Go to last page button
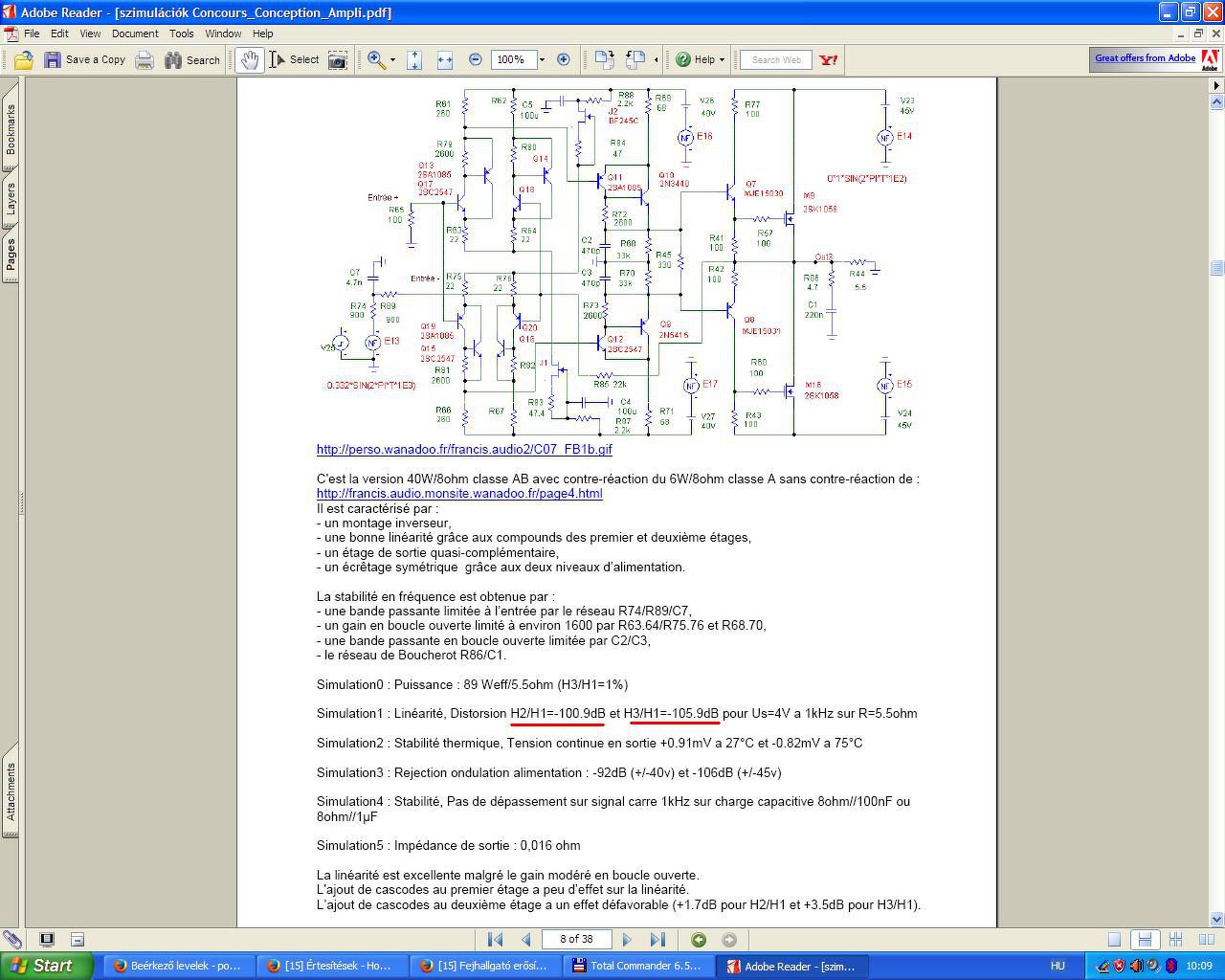The image size is (1225, 980). [x=657, y=940]
